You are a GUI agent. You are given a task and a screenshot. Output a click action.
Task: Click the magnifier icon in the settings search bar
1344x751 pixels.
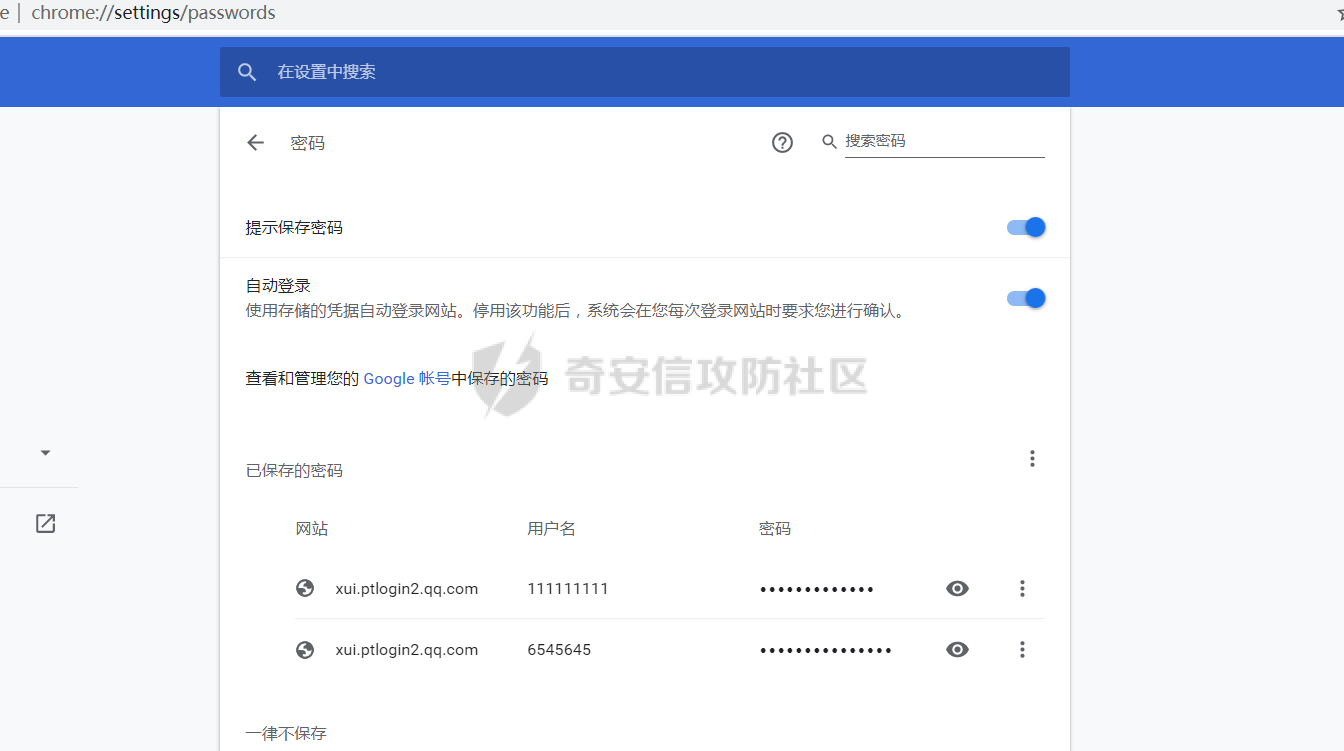[x=247, y=72]
